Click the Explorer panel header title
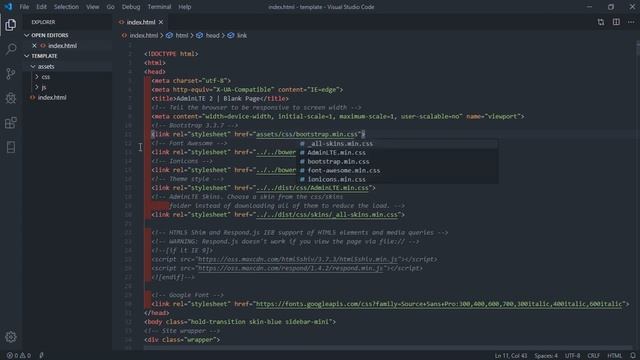The width and height of the screenshot is (640, 360). coord(43,22)
